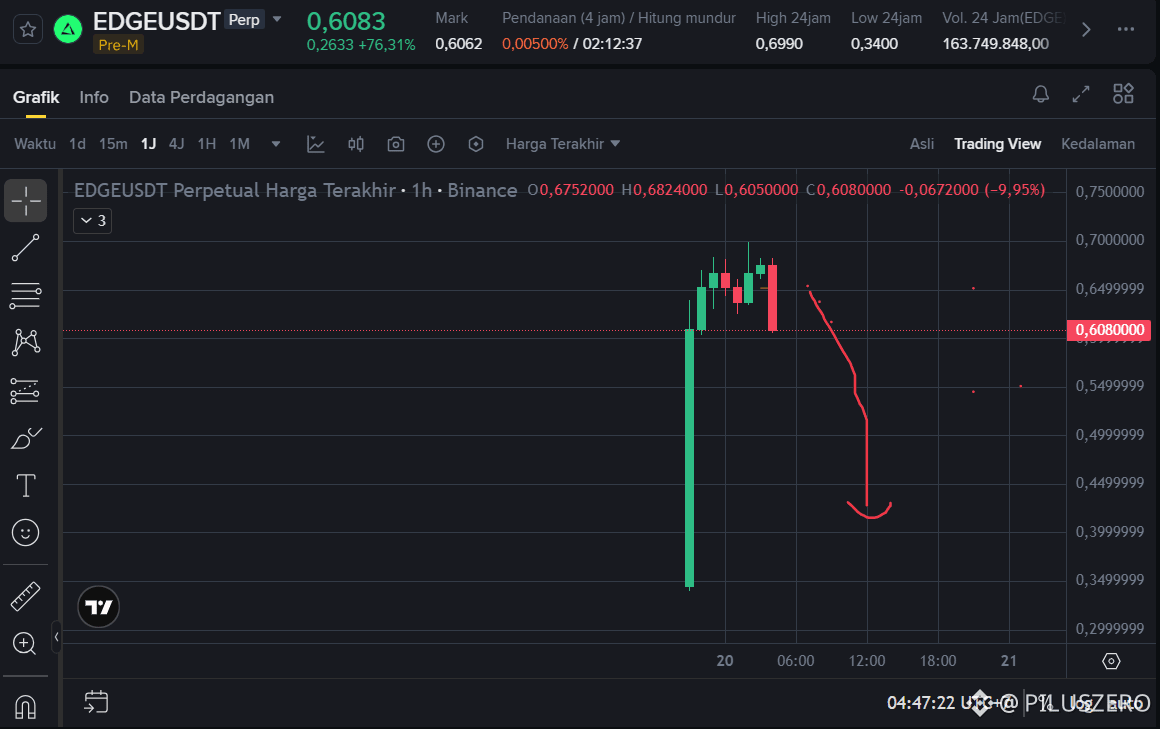Select the Text annotation tool
This screenshot has width=1160, height=729.
(x=26, y=486)
